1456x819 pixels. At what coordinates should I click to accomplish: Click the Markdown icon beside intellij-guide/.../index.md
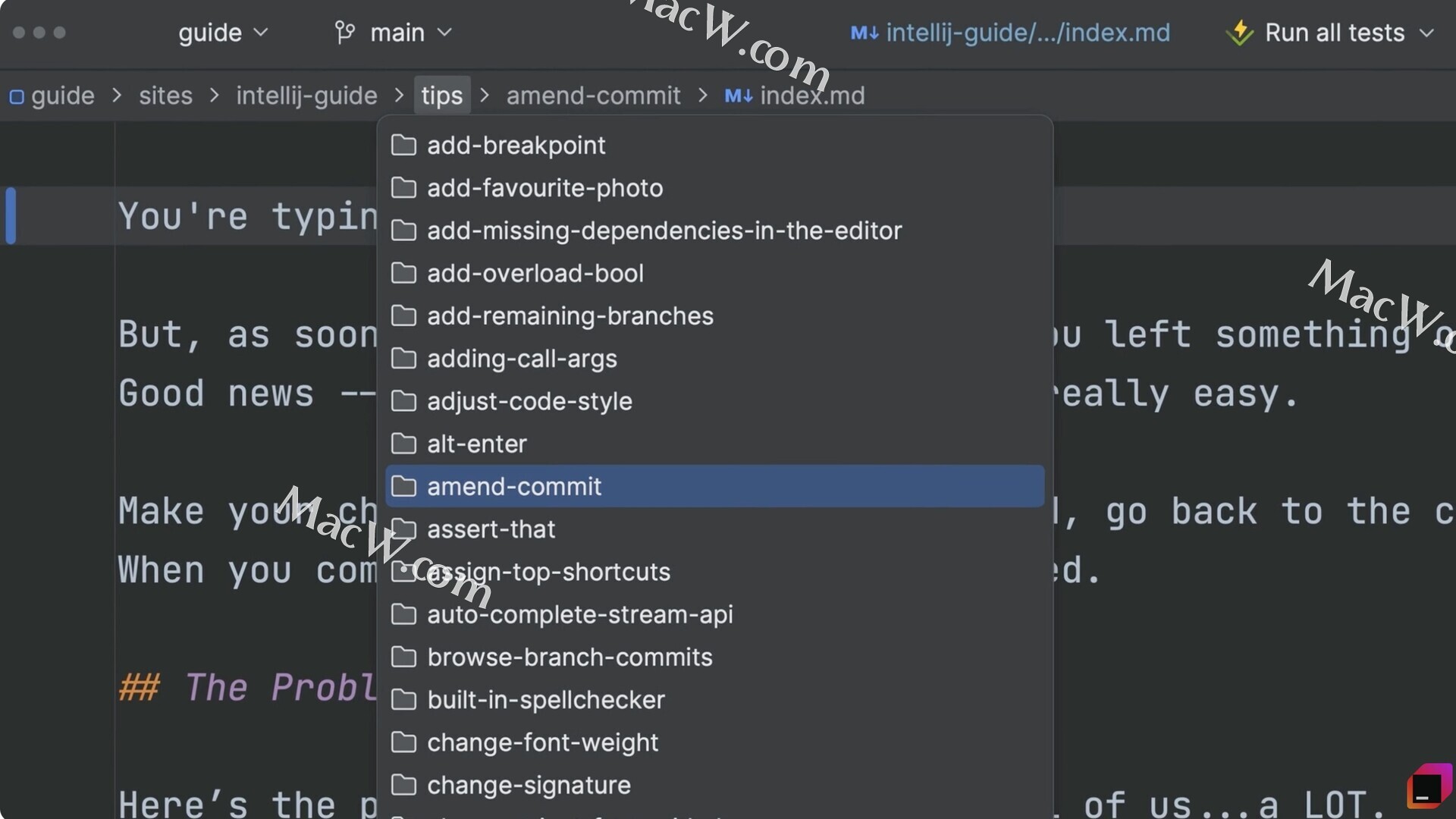(x=864, y=33)
